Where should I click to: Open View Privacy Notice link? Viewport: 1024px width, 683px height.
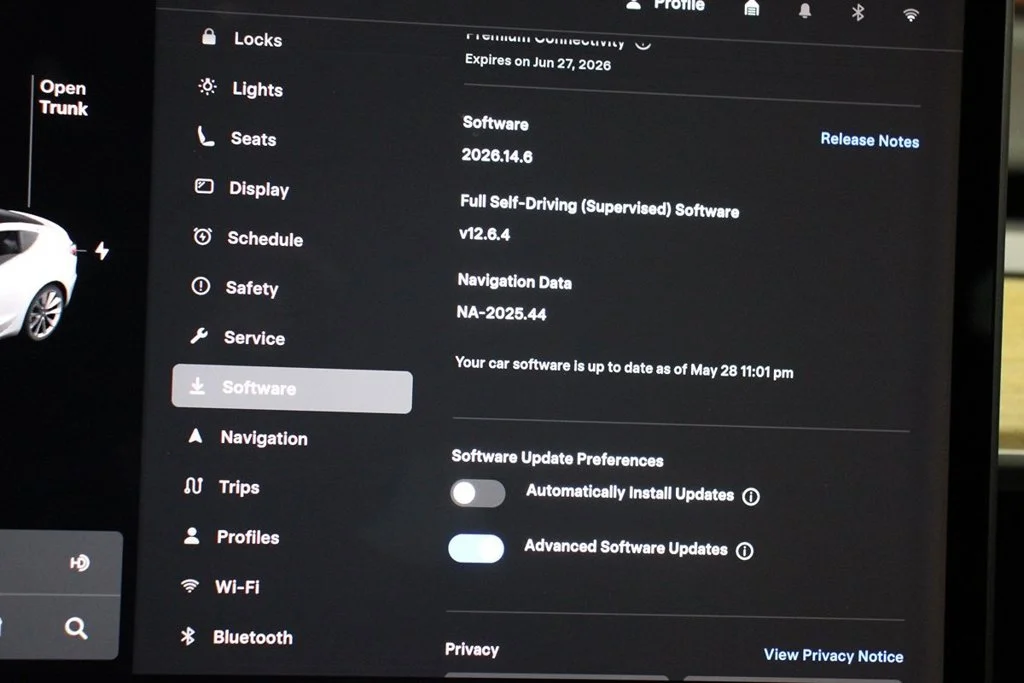(833, 656)
